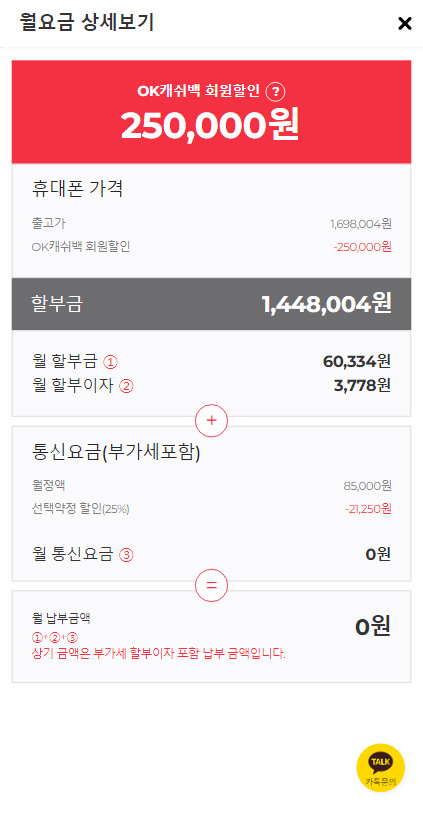Click the 통신요금(부가세포함) section heading
The image size is (423, 817).
[x=116, y=452]
